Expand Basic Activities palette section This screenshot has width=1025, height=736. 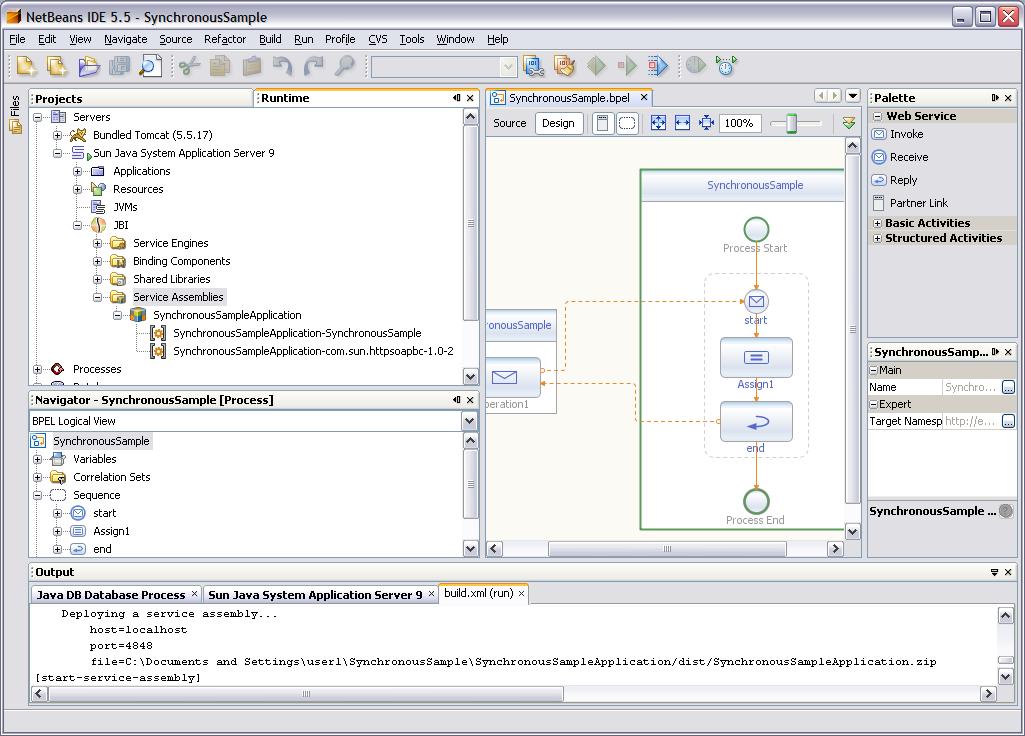(877, 224)
